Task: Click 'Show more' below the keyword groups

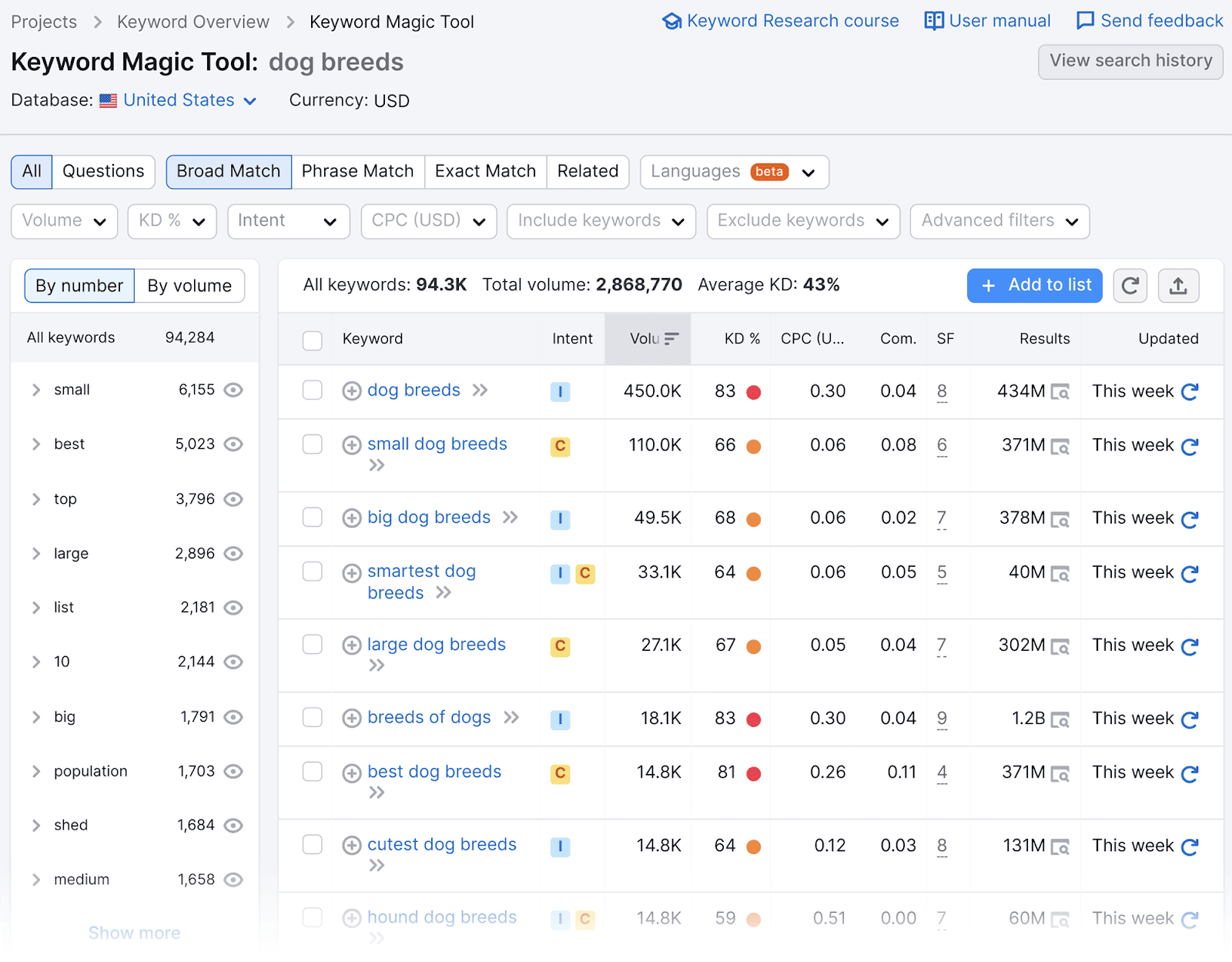Action: click(x=134, y=933)
